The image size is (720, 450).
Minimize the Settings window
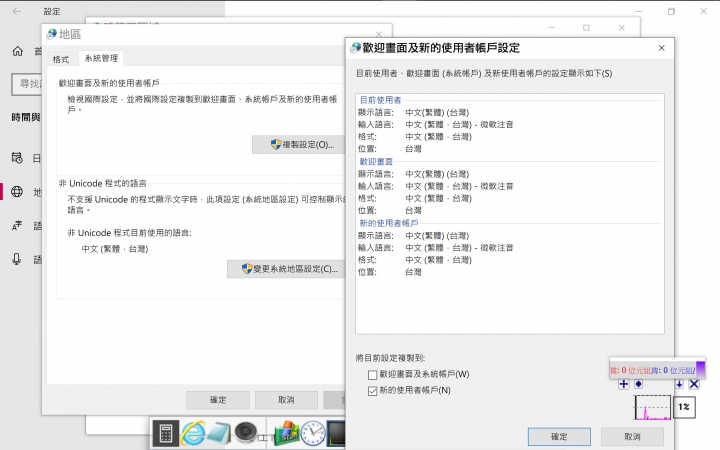(x=639, y=11)
